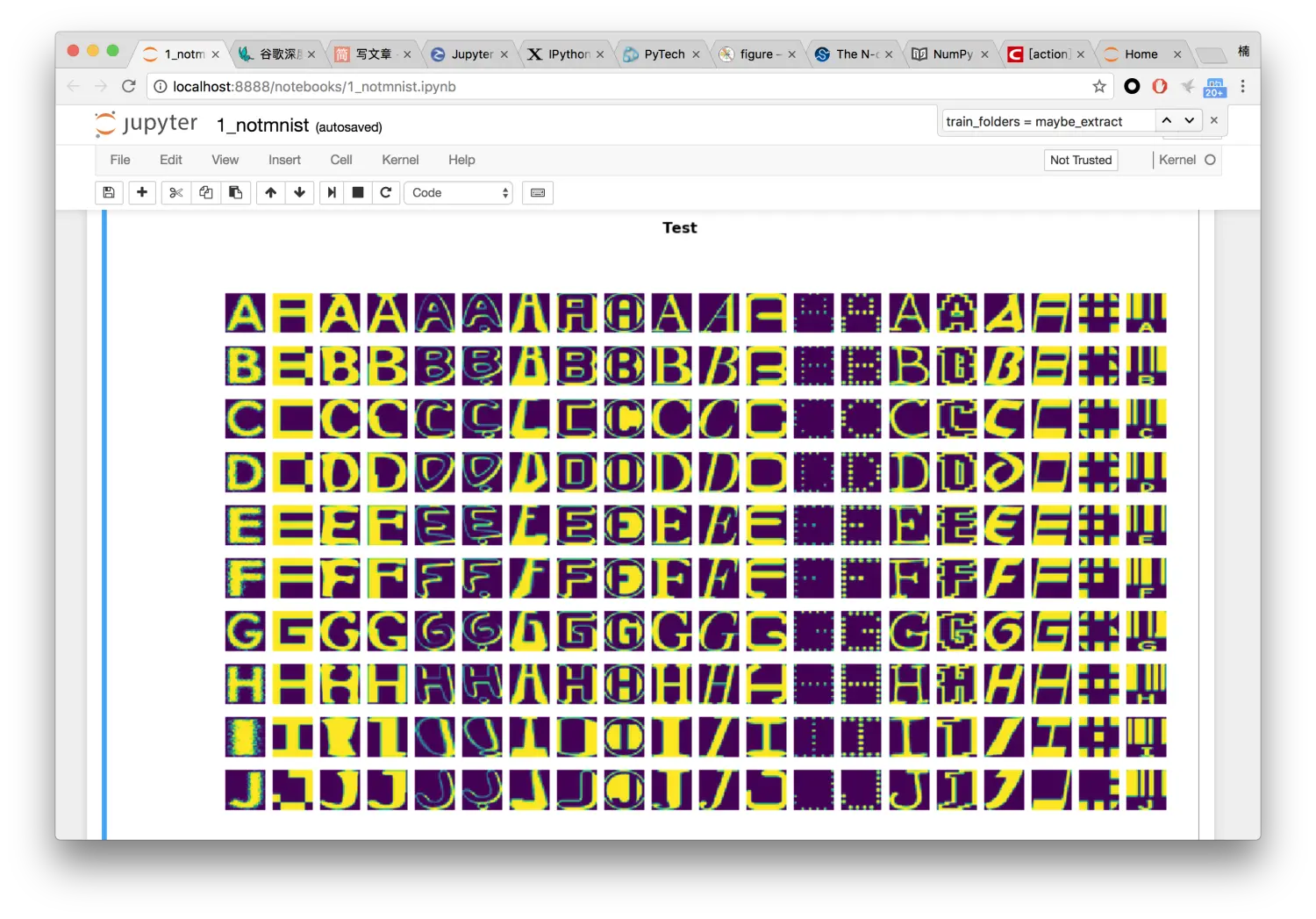Click the first letter G thumbnail
Viewport: 1316px width, 919px height.
pos(245,630)
